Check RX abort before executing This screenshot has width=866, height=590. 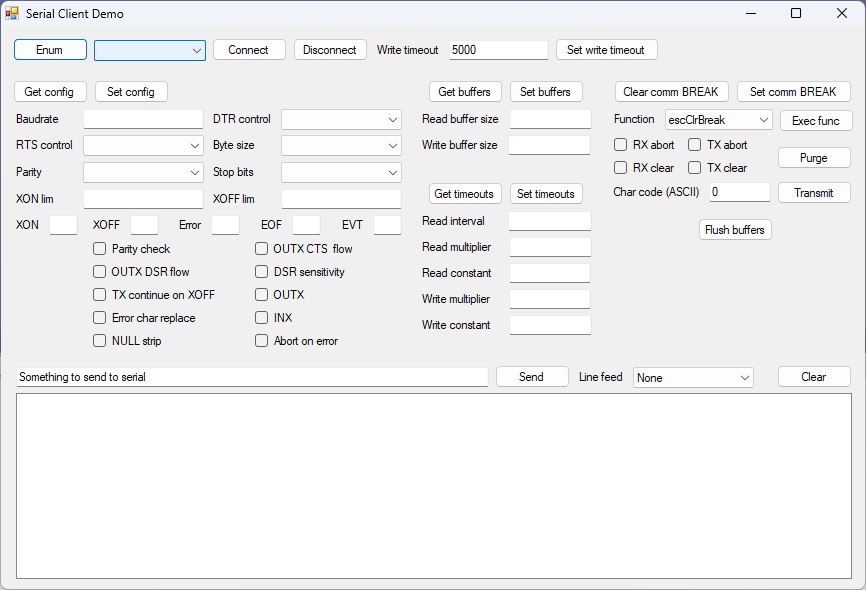point(619,144)
